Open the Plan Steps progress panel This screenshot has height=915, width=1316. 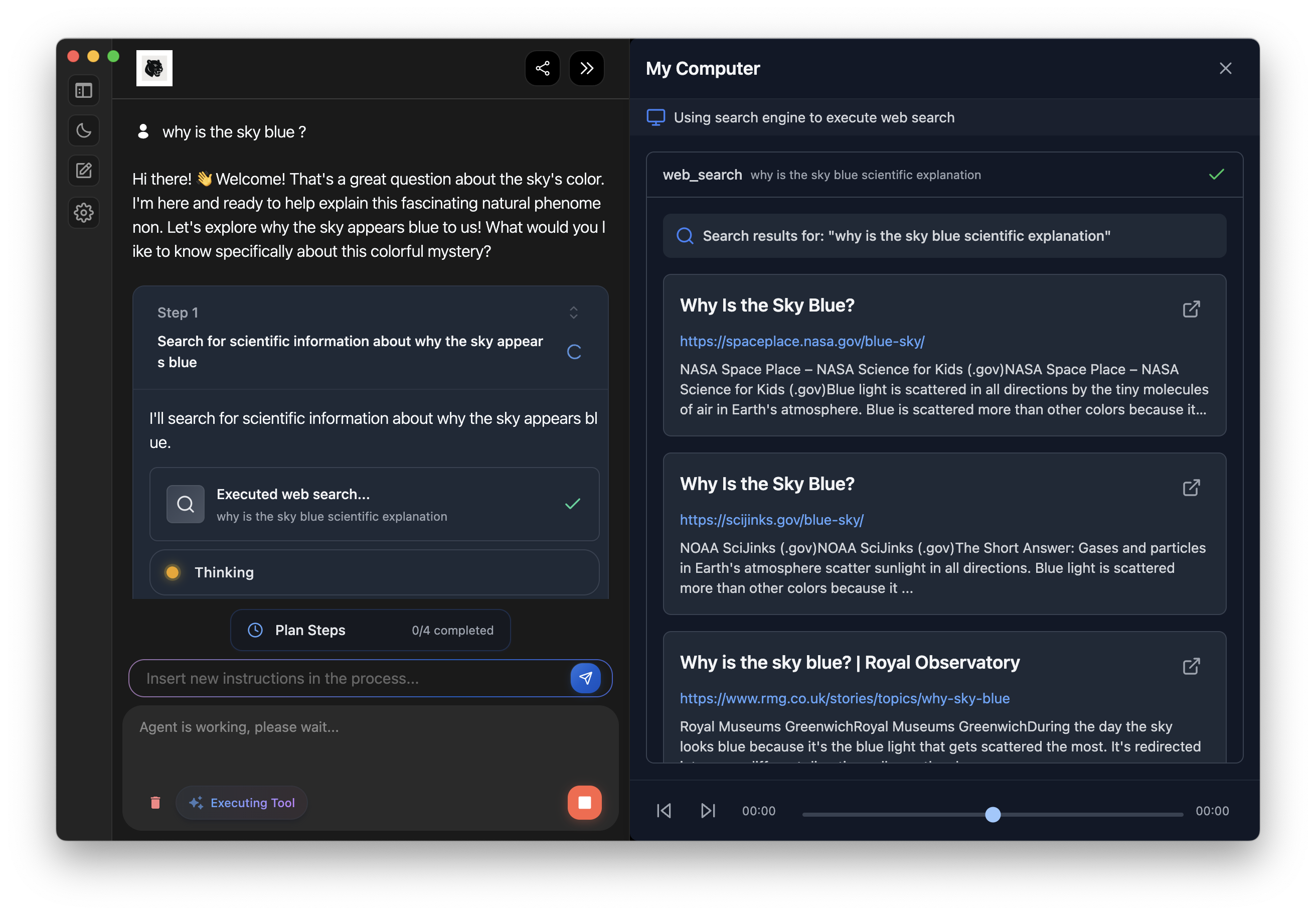(370, 630)
